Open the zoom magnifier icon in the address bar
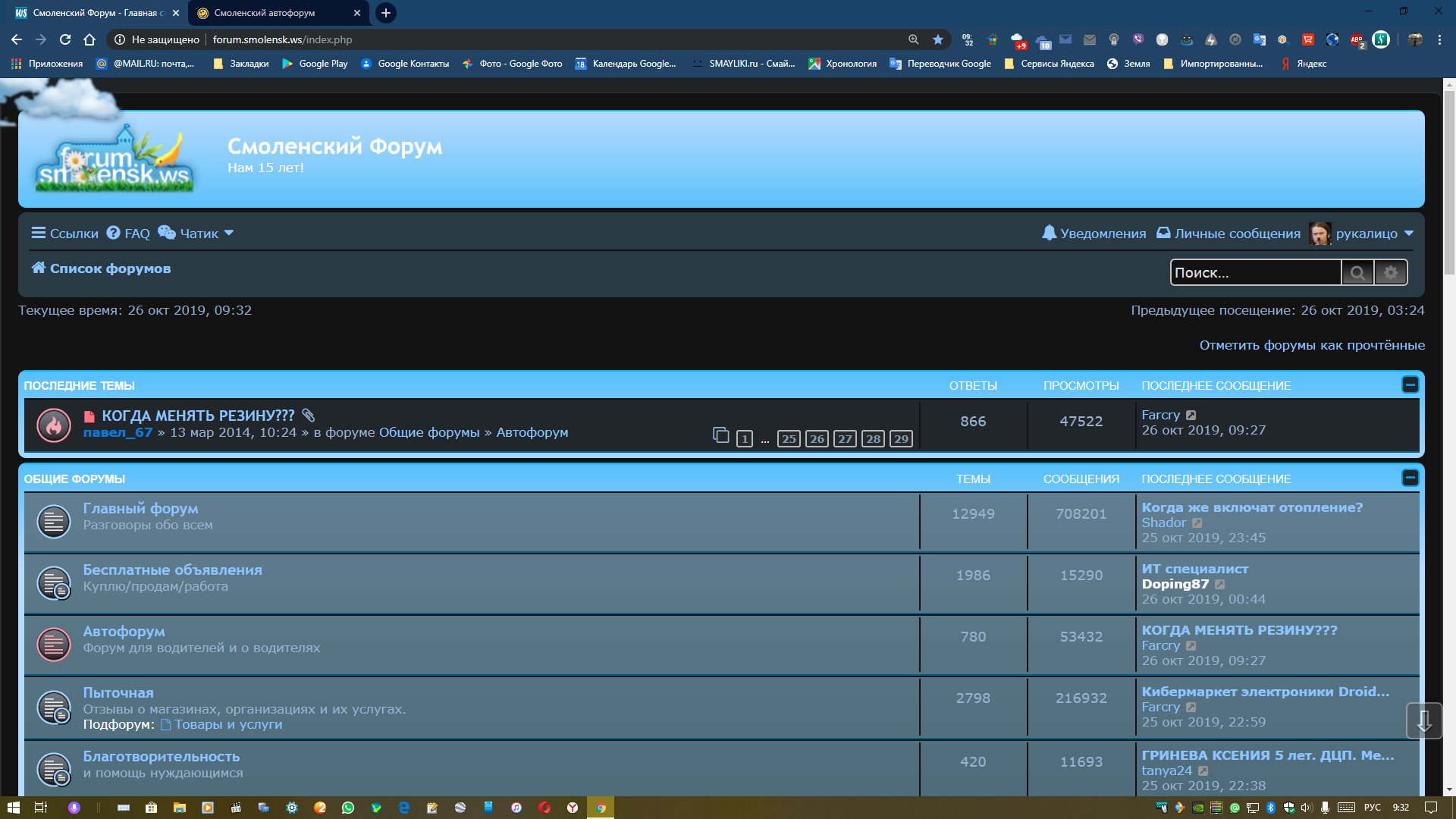The width and height of the screenshot is (1456, 819). point(914,39)
